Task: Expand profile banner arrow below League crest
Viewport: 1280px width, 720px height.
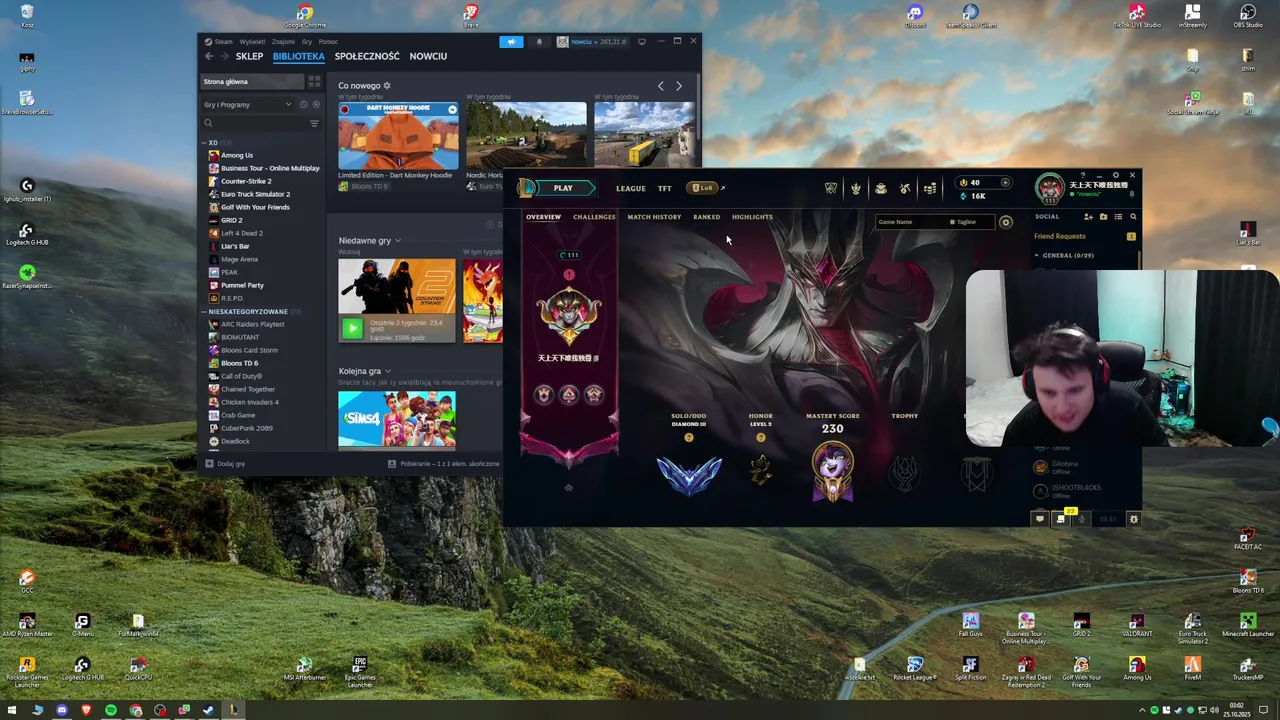Action: tap(568, 488)
